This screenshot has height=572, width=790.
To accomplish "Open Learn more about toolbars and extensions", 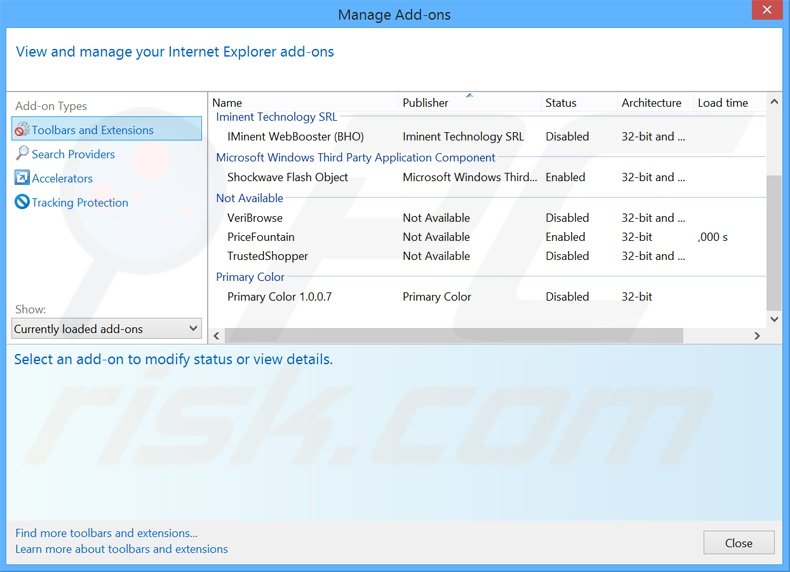I will point(121,549).
